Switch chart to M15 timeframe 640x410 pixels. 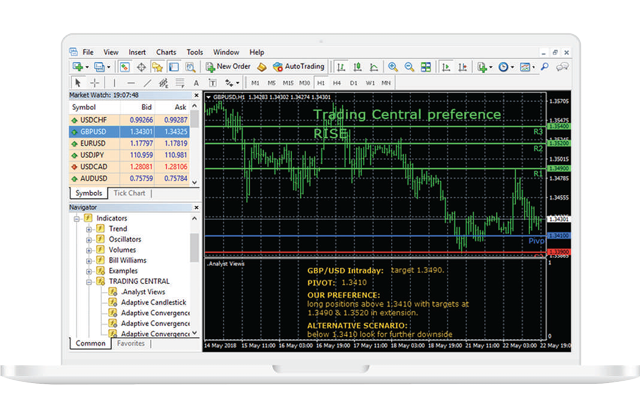288,82
